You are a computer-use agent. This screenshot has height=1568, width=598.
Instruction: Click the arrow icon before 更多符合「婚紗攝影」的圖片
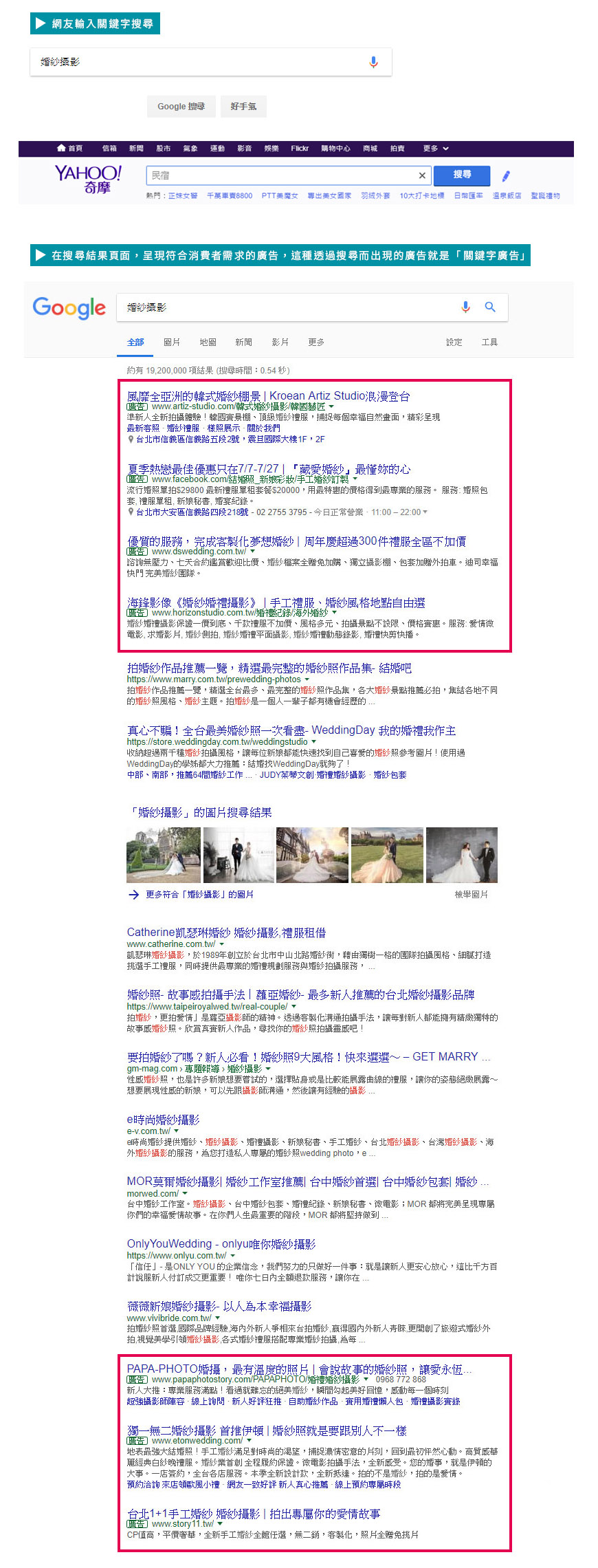[x=133, y=894]
